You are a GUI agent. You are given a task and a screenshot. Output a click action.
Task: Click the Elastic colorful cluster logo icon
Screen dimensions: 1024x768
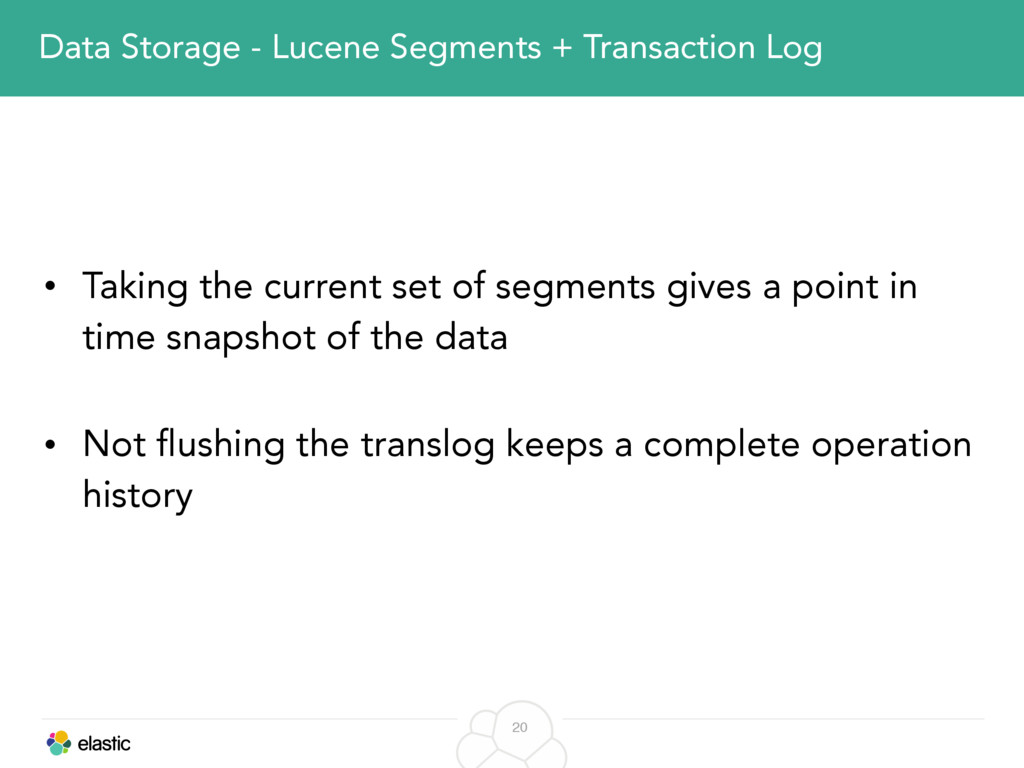point(59,743)
